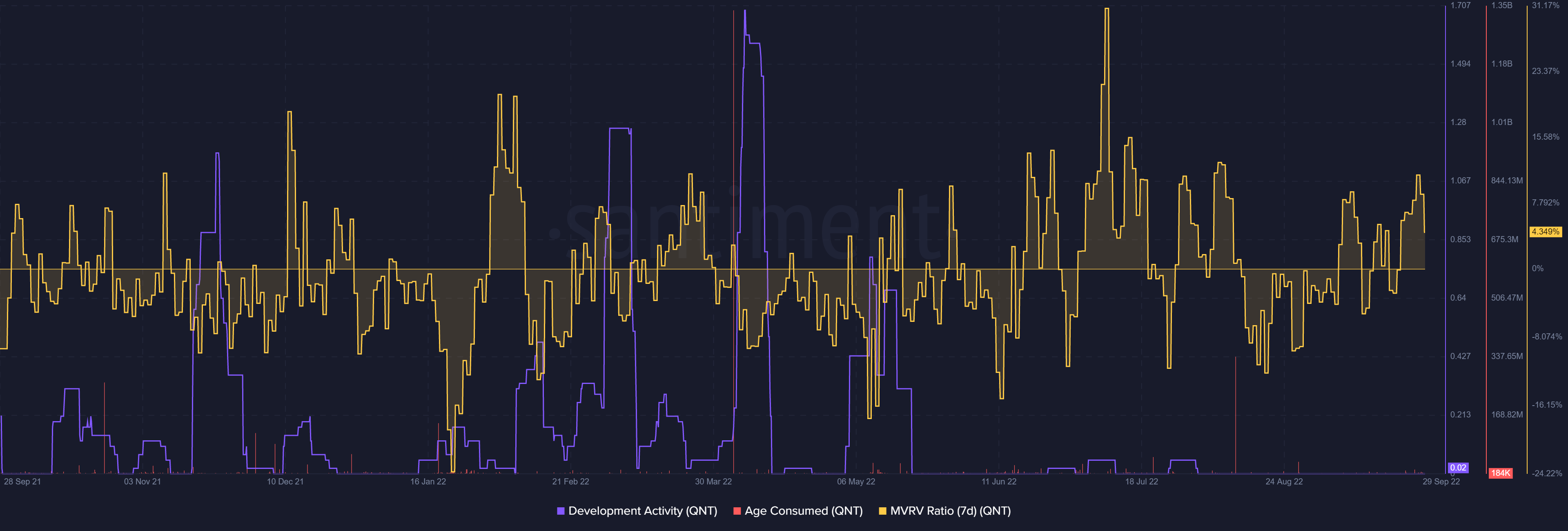The height and width of the screenshot is (531, 1568).
Task: Click the 1.707 top purple axis value
Action: (1460, 5)
